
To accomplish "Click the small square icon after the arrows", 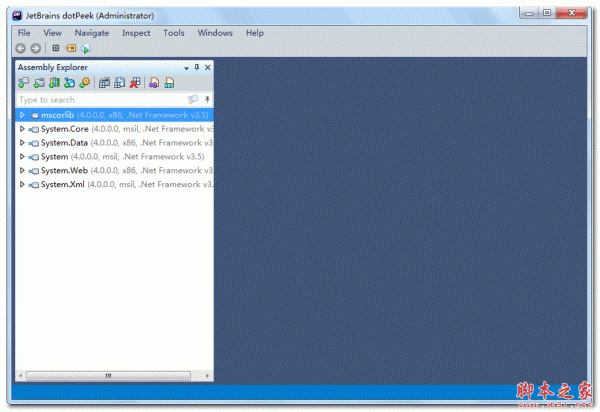I will (56, 48).
